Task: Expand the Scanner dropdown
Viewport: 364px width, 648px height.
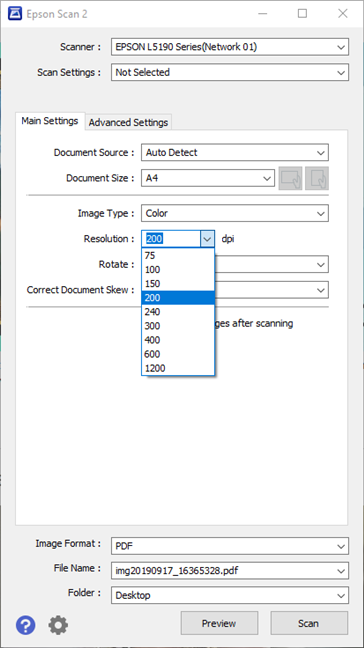Action: 230,47
